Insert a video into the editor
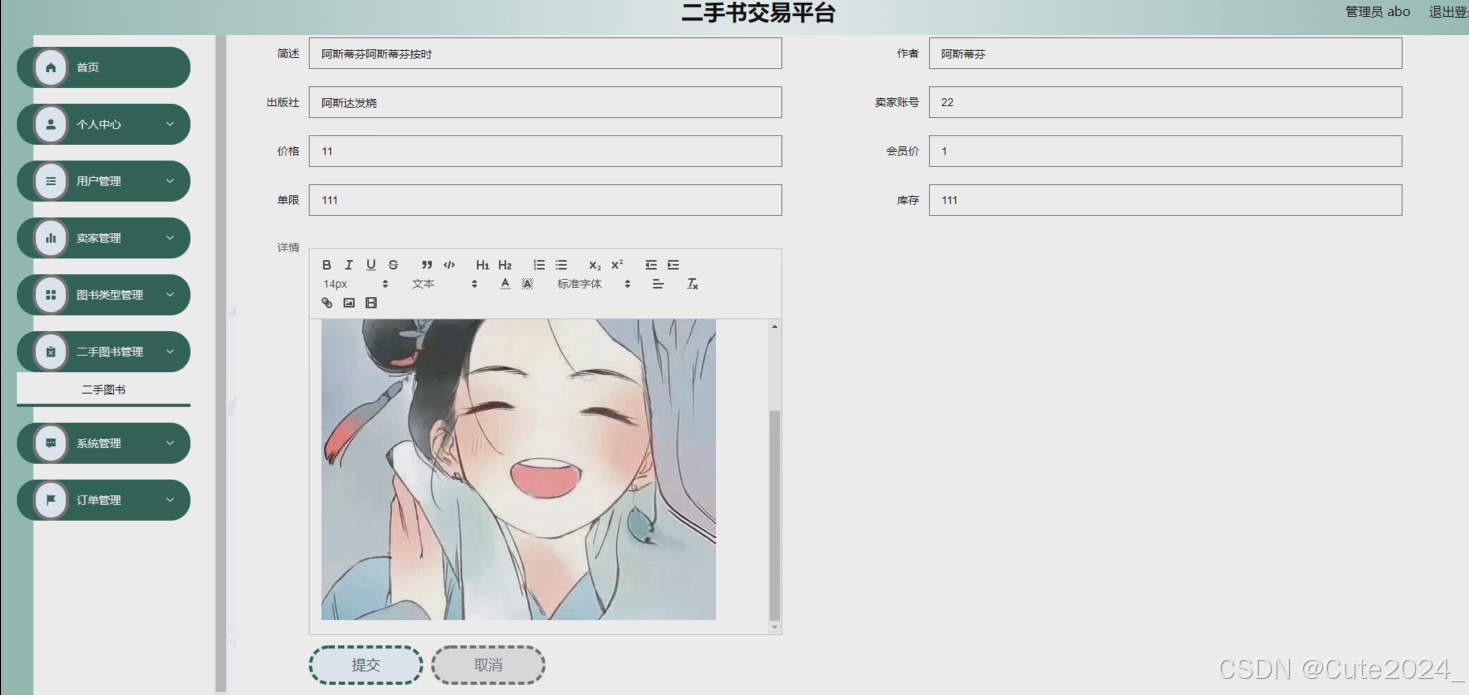The image size is (1469, 695). point(371,303)
